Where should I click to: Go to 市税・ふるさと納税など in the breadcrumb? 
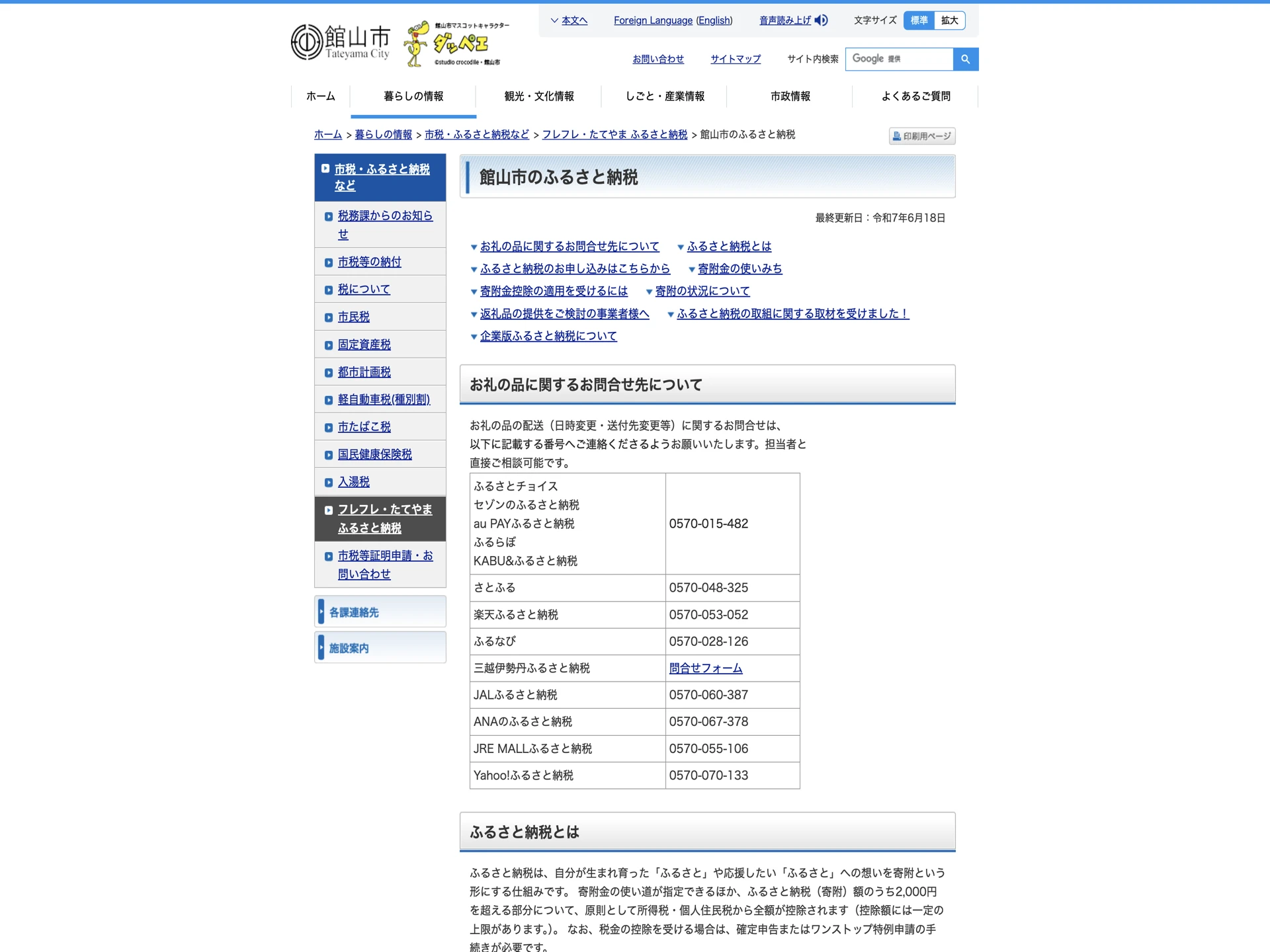(476, 134)
